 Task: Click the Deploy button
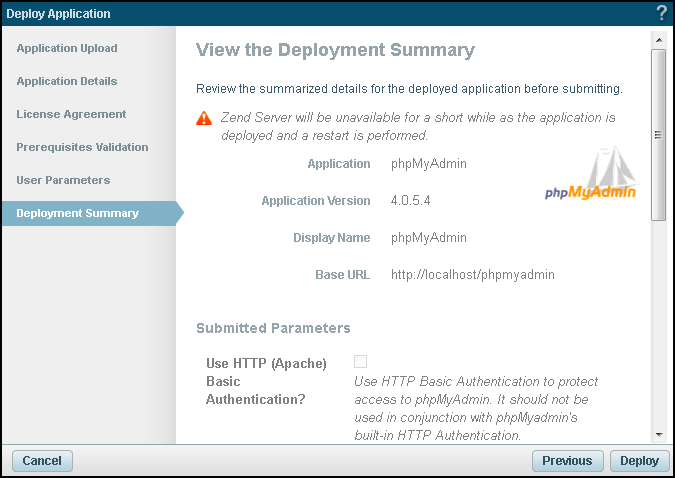point(639,461)
